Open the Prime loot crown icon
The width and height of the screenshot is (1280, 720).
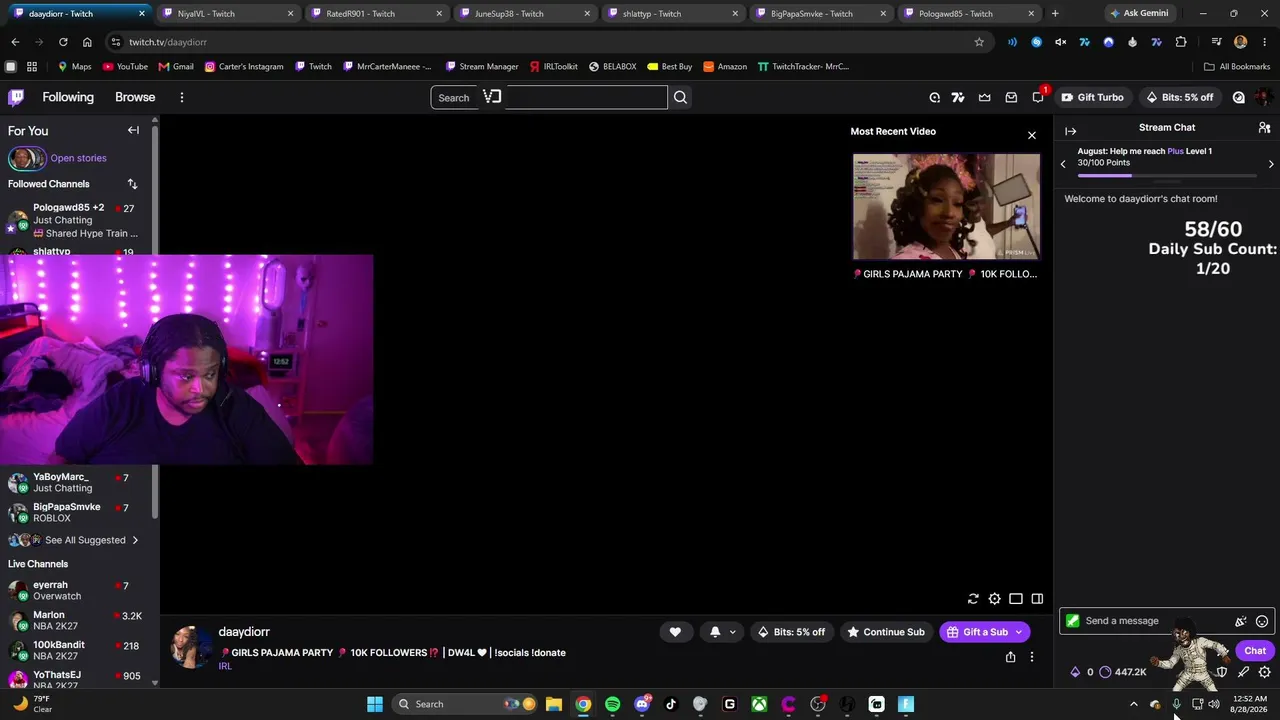tap(985, 97)
